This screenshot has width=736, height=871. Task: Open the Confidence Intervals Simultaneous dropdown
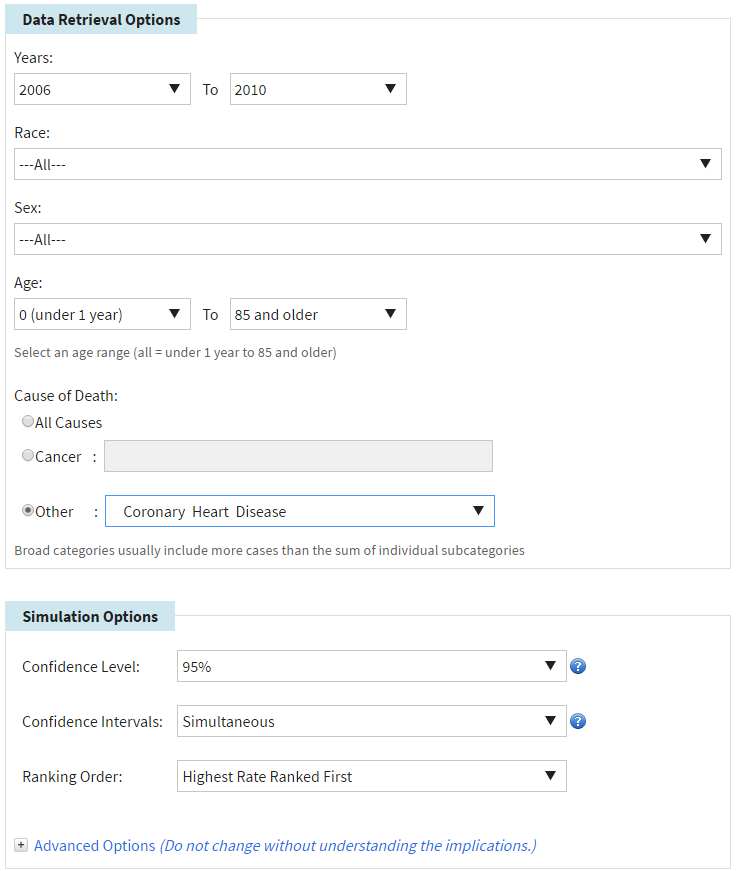click(370, 721)
